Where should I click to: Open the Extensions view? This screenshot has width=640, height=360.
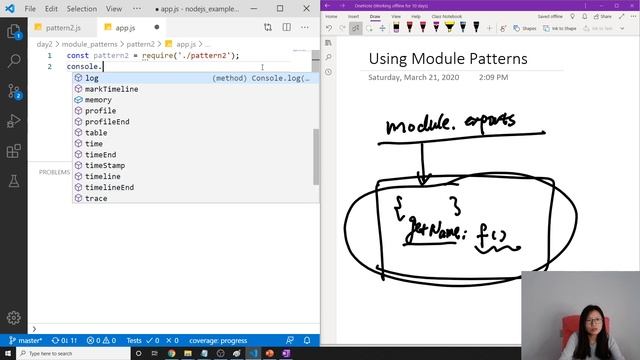[x=14, y=151]
